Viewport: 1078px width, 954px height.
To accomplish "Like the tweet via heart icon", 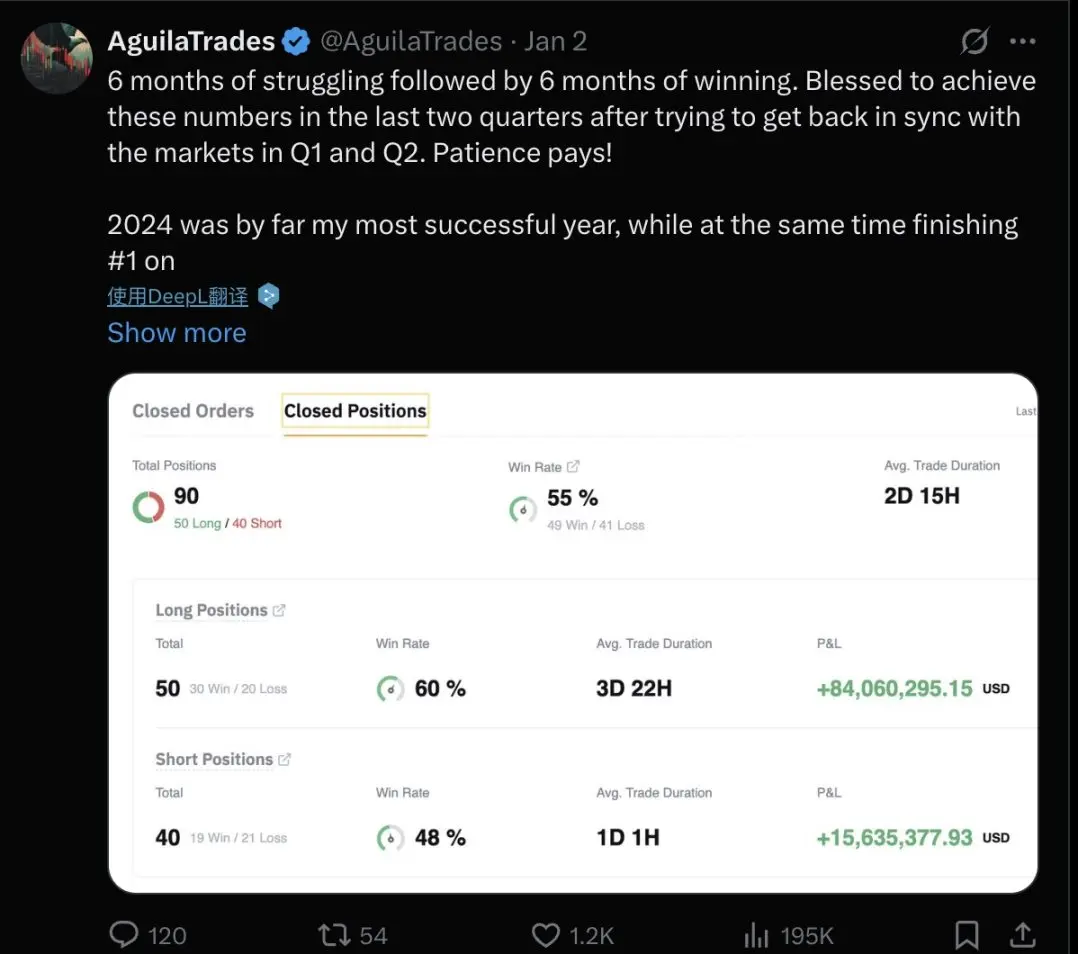I will coord(546,935).
